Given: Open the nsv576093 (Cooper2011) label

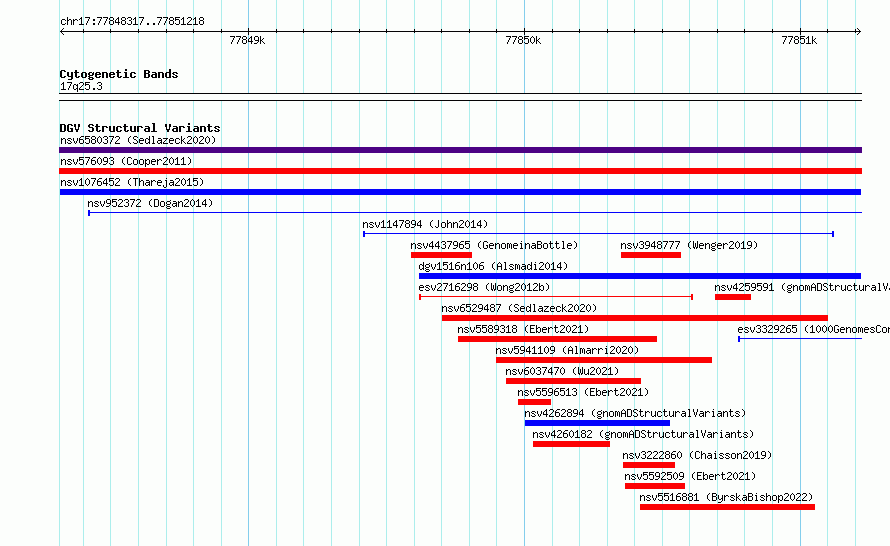Looking at the screenshot, I should pos(126,161).
